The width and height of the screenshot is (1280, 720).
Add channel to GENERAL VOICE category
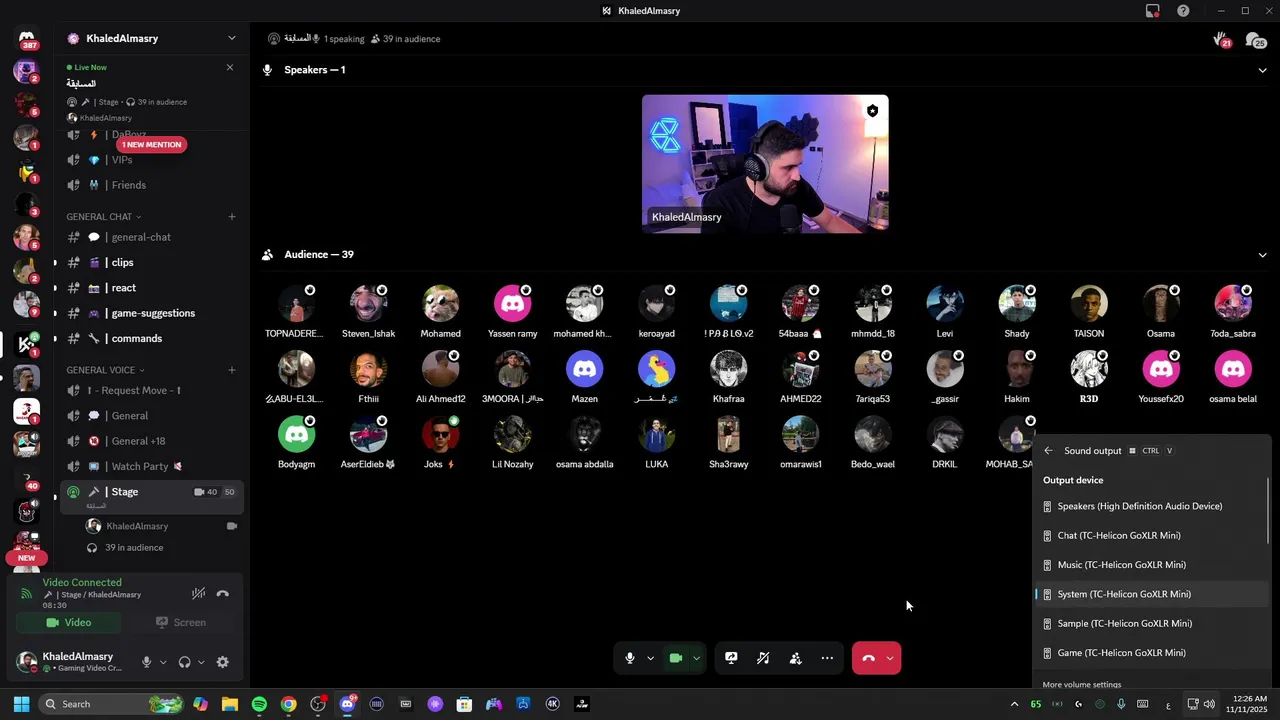[x=232, y=370]
